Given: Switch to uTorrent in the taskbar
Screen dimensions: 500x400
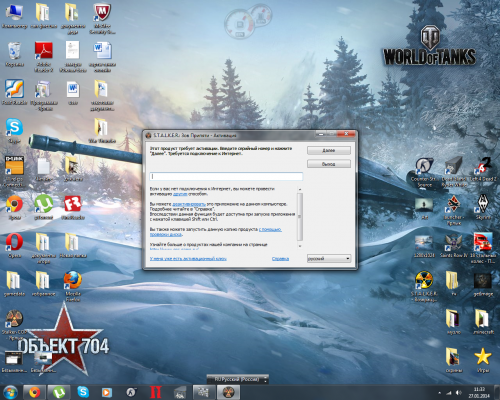Looking at the screenshot, I should [59, 393].
